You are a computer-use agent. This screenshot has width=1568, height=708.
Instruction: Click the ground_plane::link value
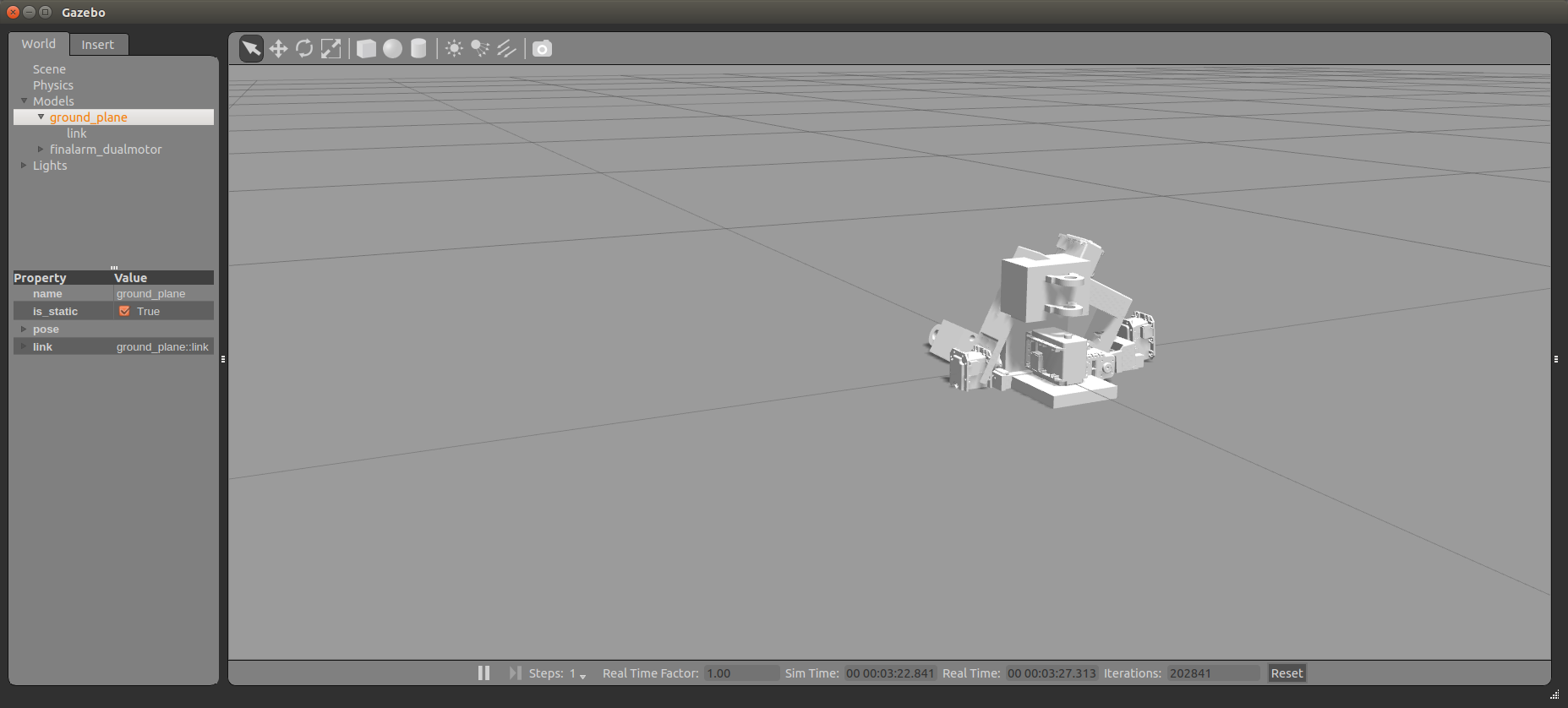click(x=163, y=347)
